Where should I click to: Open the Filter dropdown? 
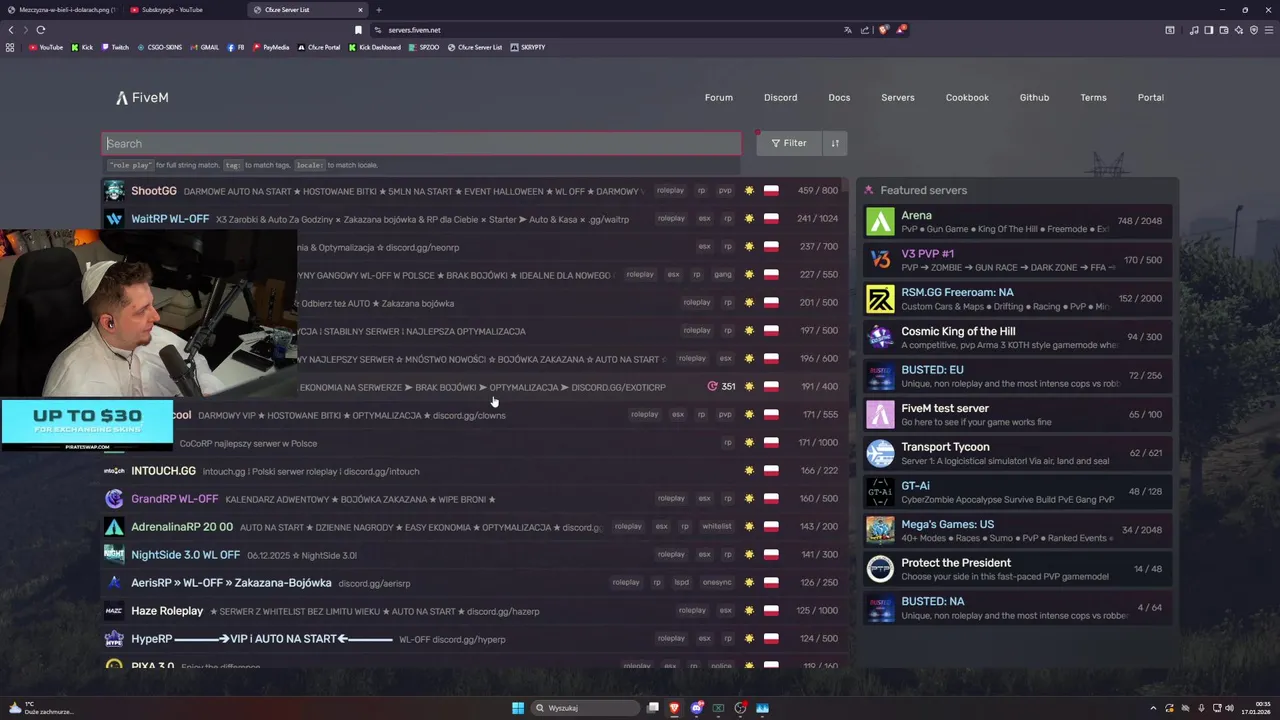pyautogui.click(x=788, y=143)
